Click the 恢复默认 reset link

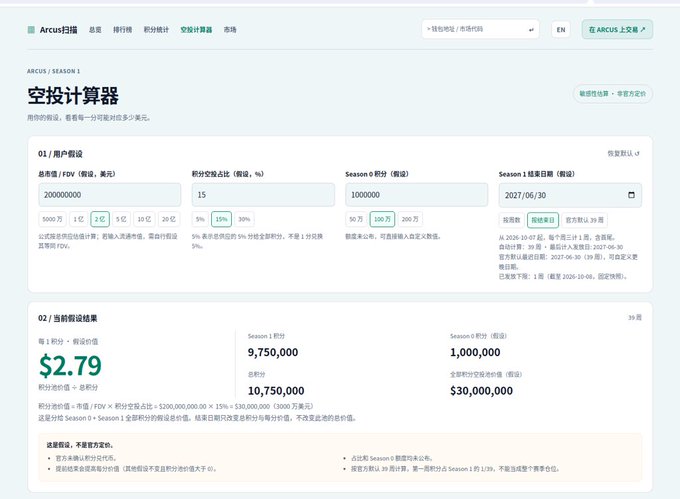coord(623,153)
